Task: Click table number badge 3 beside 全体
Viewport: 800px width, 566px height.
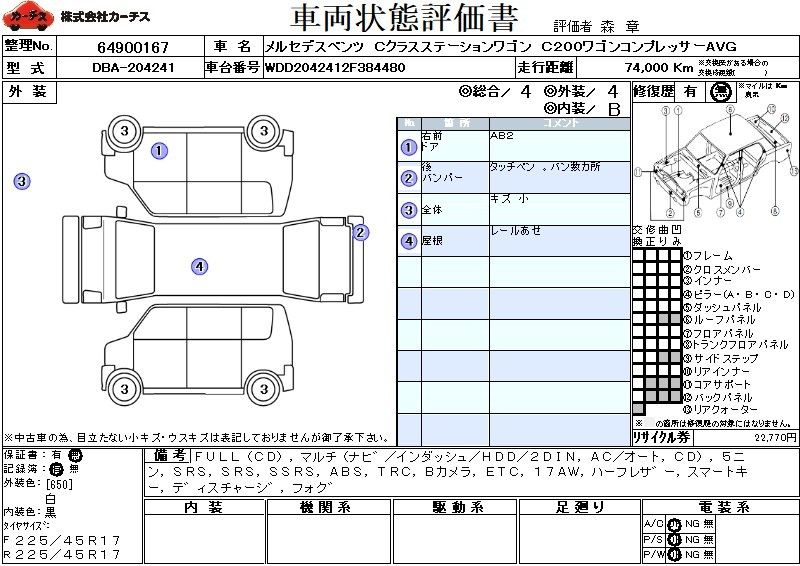Action: (x=409, y=210)
